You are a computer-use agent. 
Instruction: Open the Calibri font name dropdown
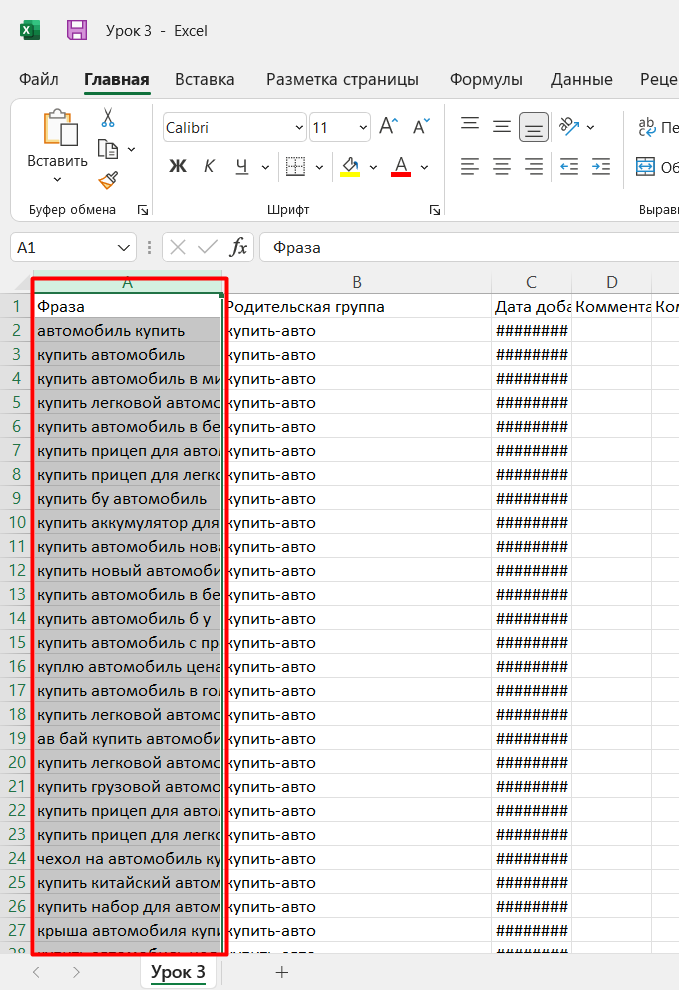[299, 128]
